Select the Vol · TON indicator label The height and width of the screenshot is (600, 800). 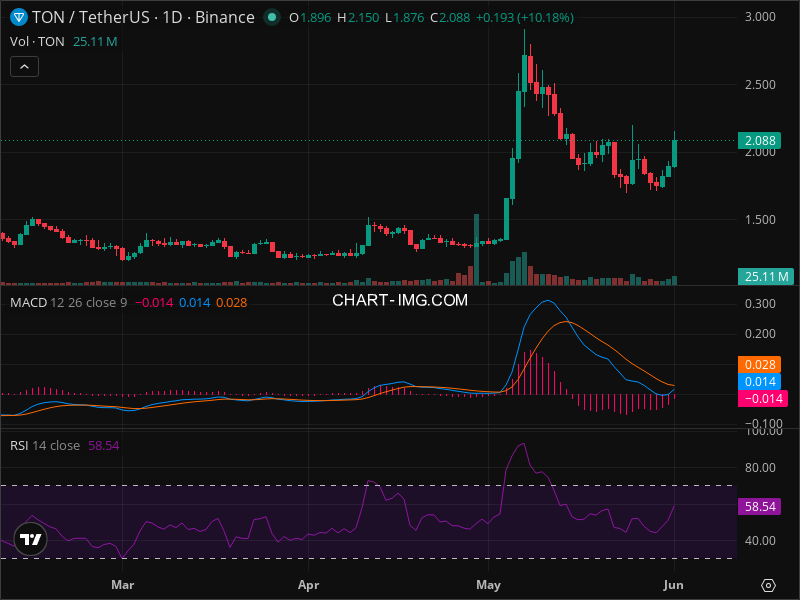37,41
